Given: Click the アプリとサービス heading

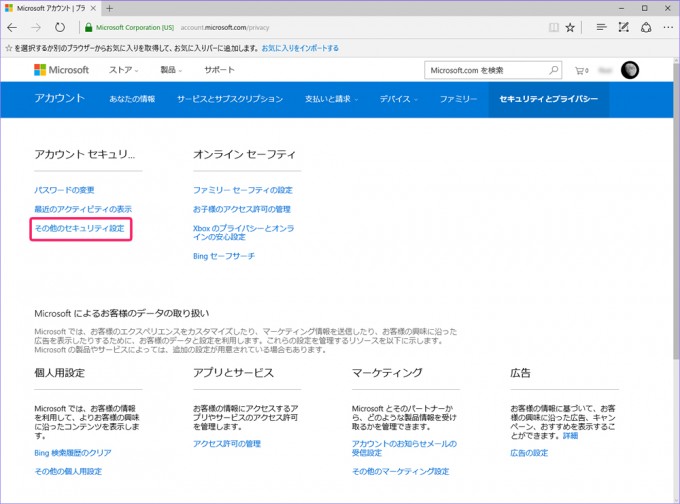Looking at the screenshot, I should [233, 373].
